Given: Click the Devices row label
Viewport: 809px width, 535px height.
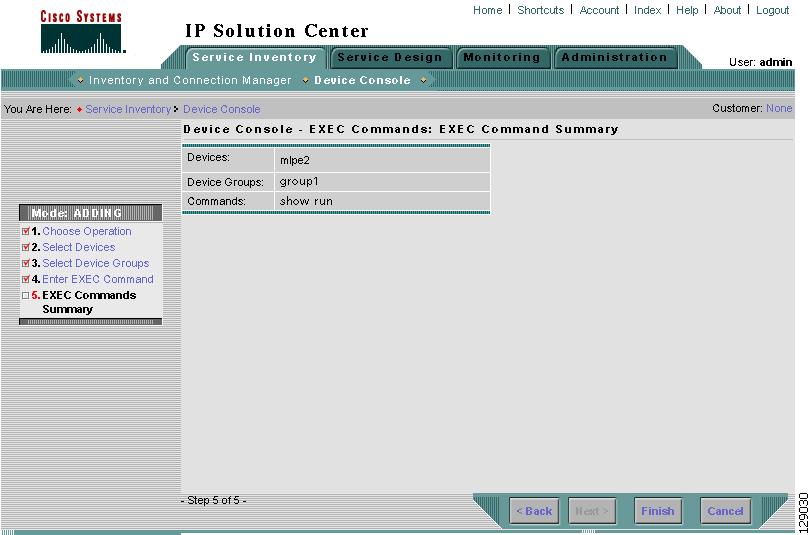Looking at the screenshot, I should click(x=208, y=157).
